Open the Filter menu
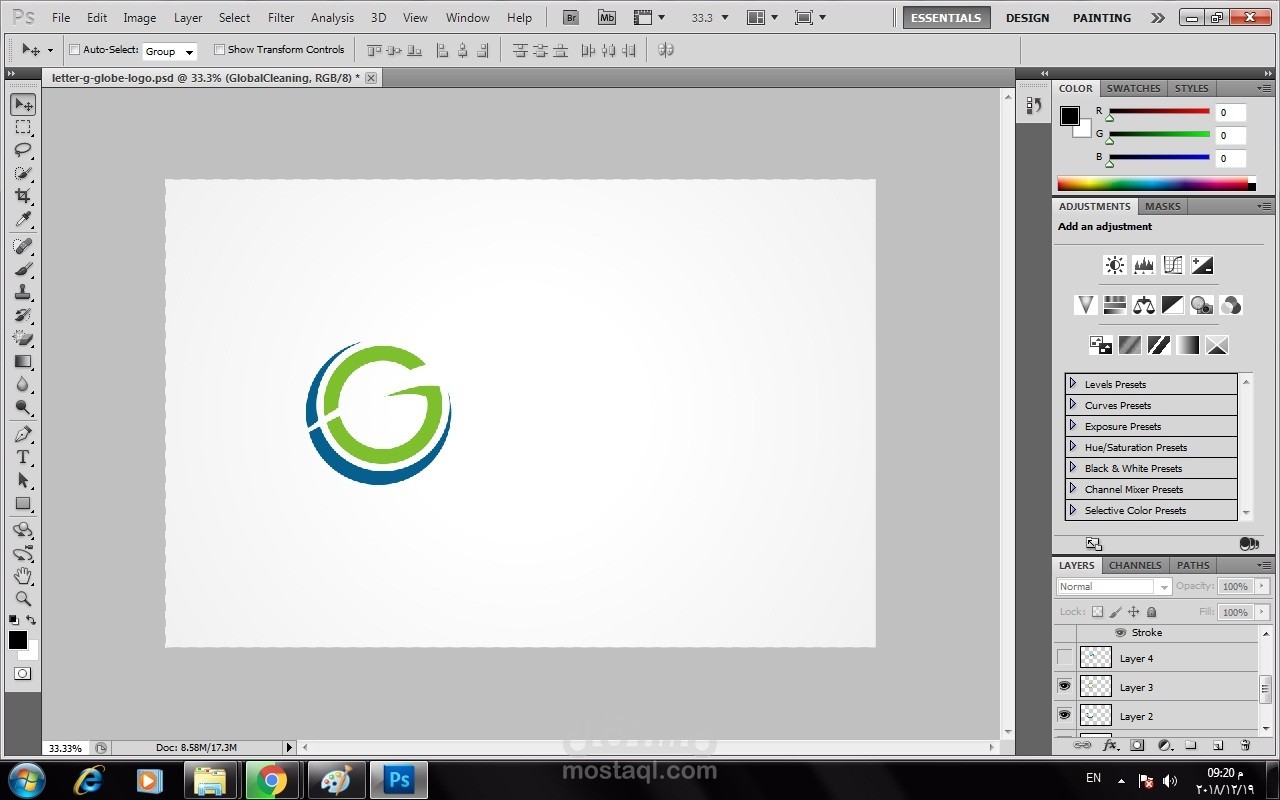 (x=281, y=18)
